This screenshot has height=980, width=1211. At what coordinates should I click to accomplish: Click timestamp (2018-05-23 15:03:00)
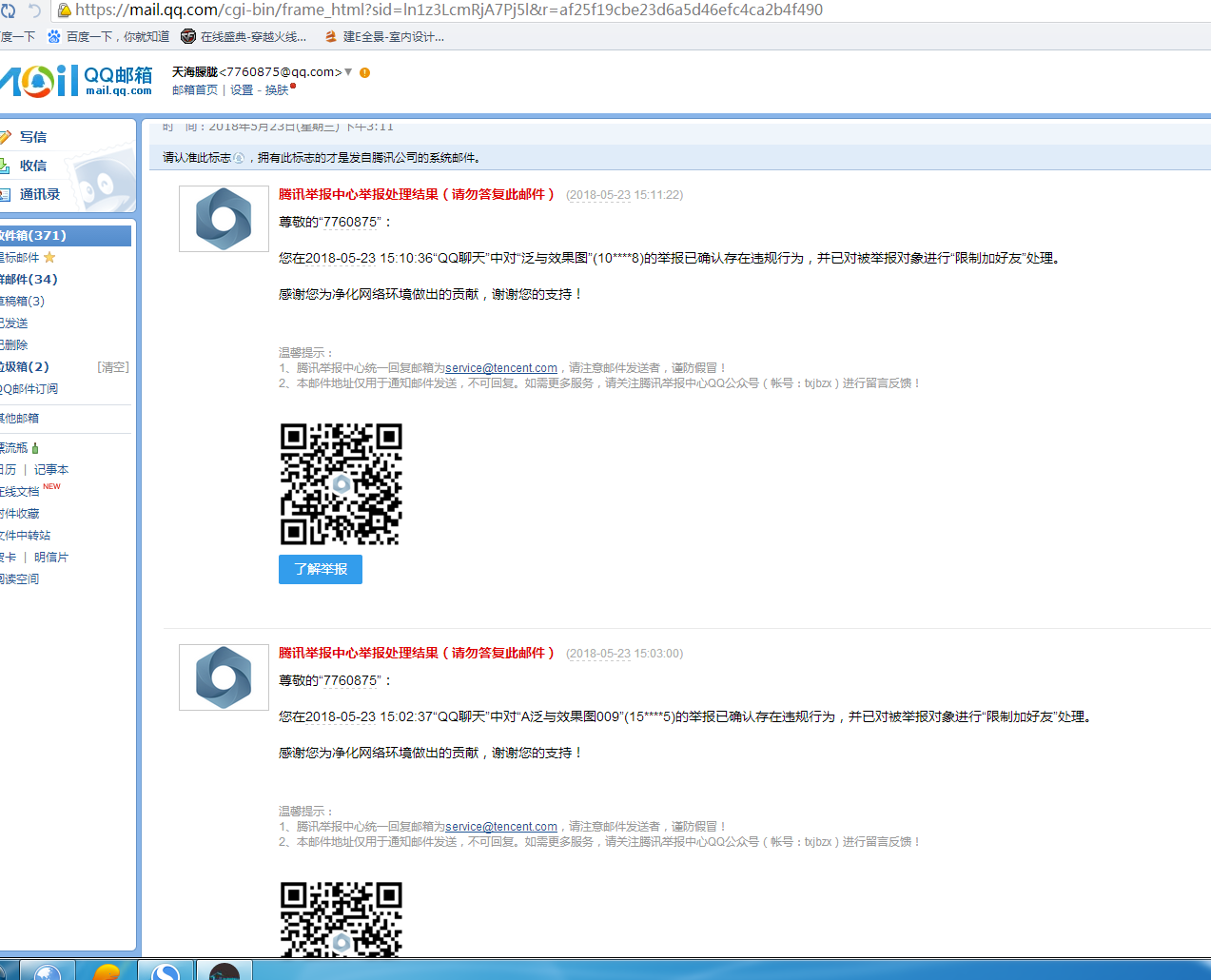[625, 654]
